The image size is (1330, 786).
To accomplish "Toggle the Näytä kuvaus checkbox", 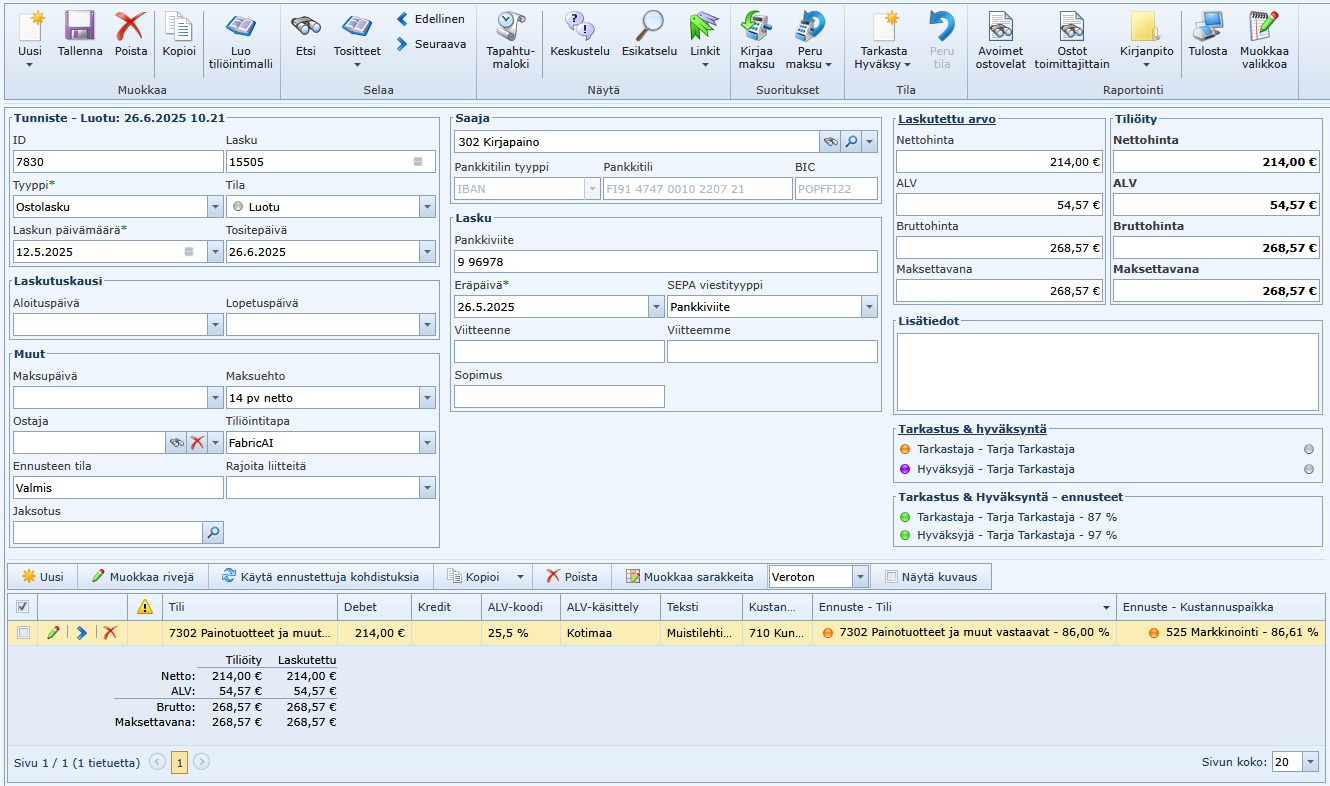I will [891, 577].
